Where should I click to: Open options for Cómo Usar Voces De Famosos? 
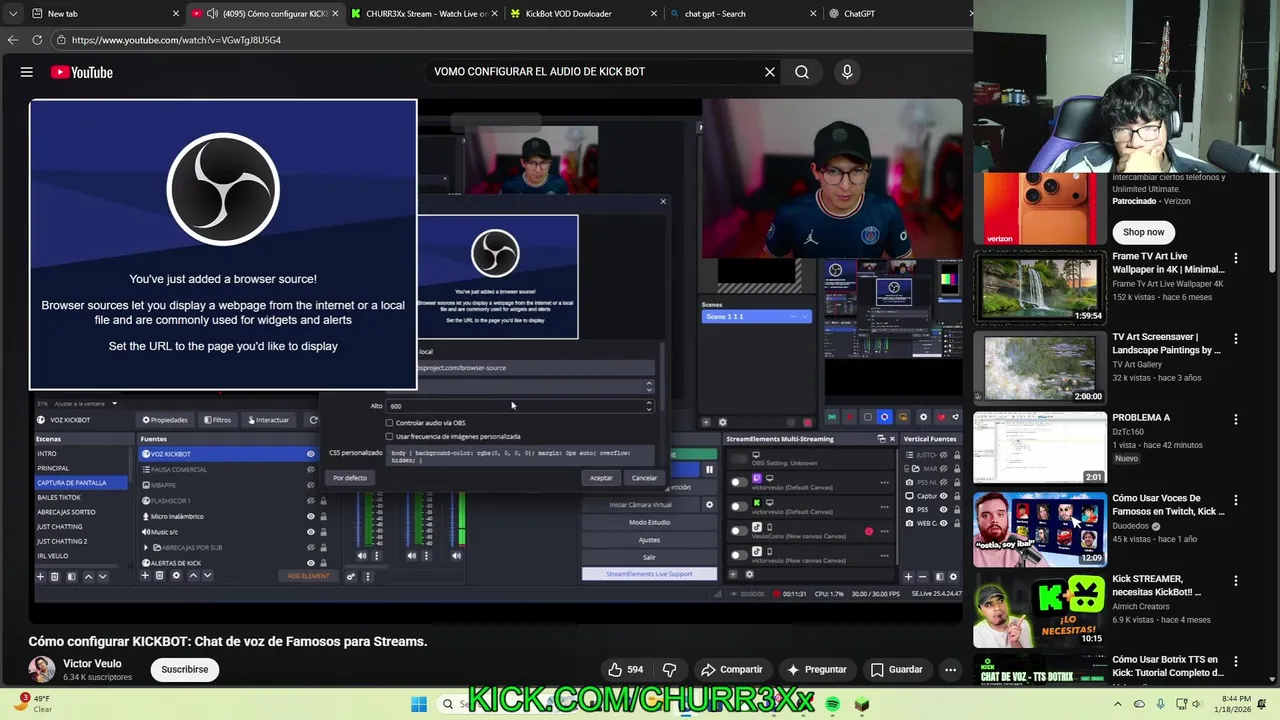(x=1236, y=500)
